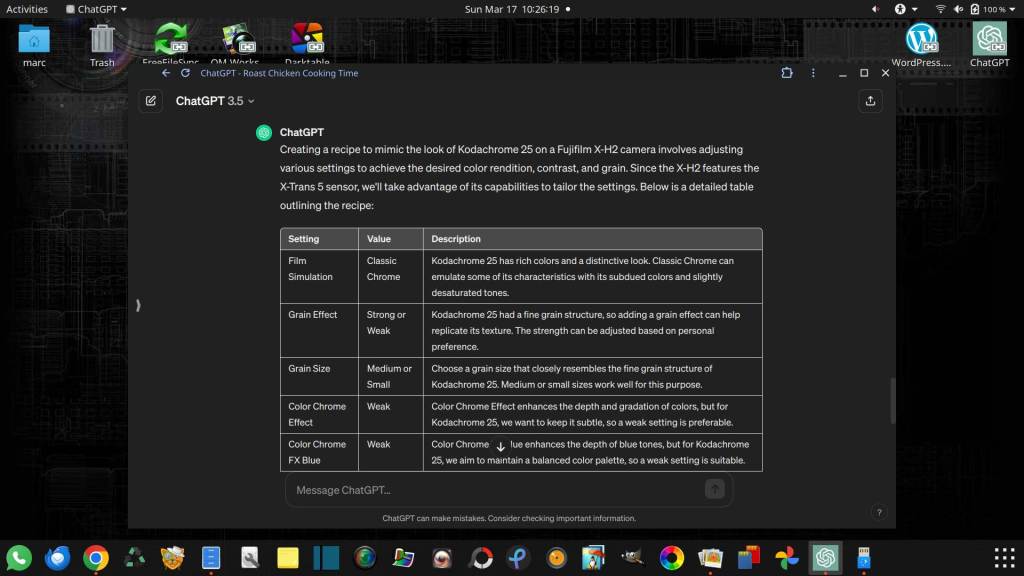Open the color wheel app in dock

671,558
